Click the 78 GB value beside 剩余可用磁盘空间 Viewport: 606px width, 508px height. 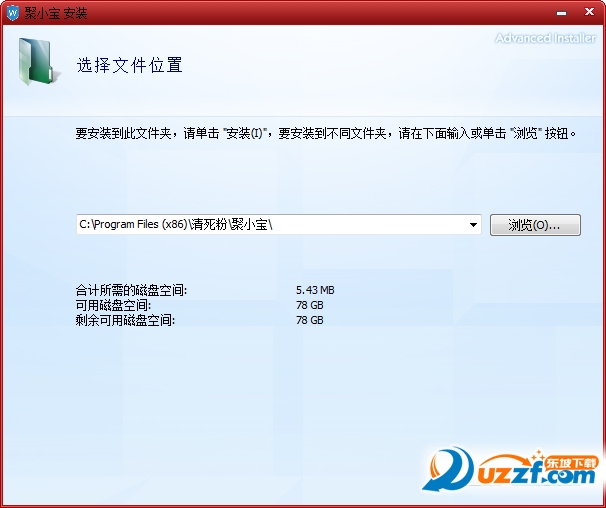pos(310,320)
